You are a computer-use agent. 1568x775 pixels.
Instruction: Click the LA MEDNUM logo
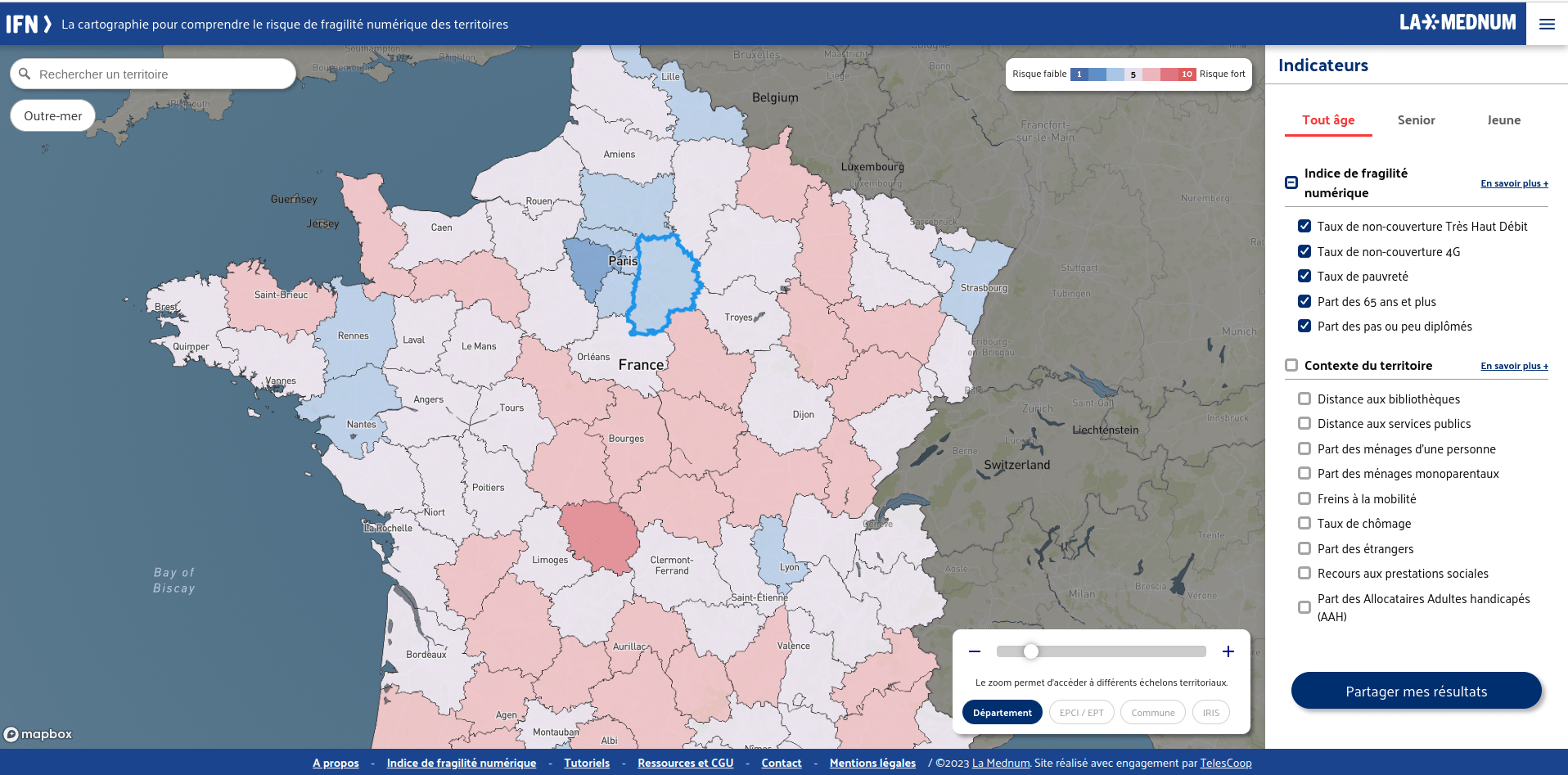[1459, 22]
